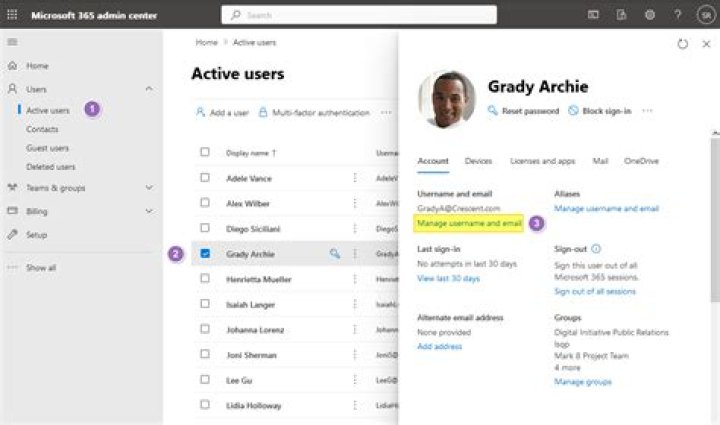The image size is (720, 425).
Task: Click Add address link
Action: 439,346
